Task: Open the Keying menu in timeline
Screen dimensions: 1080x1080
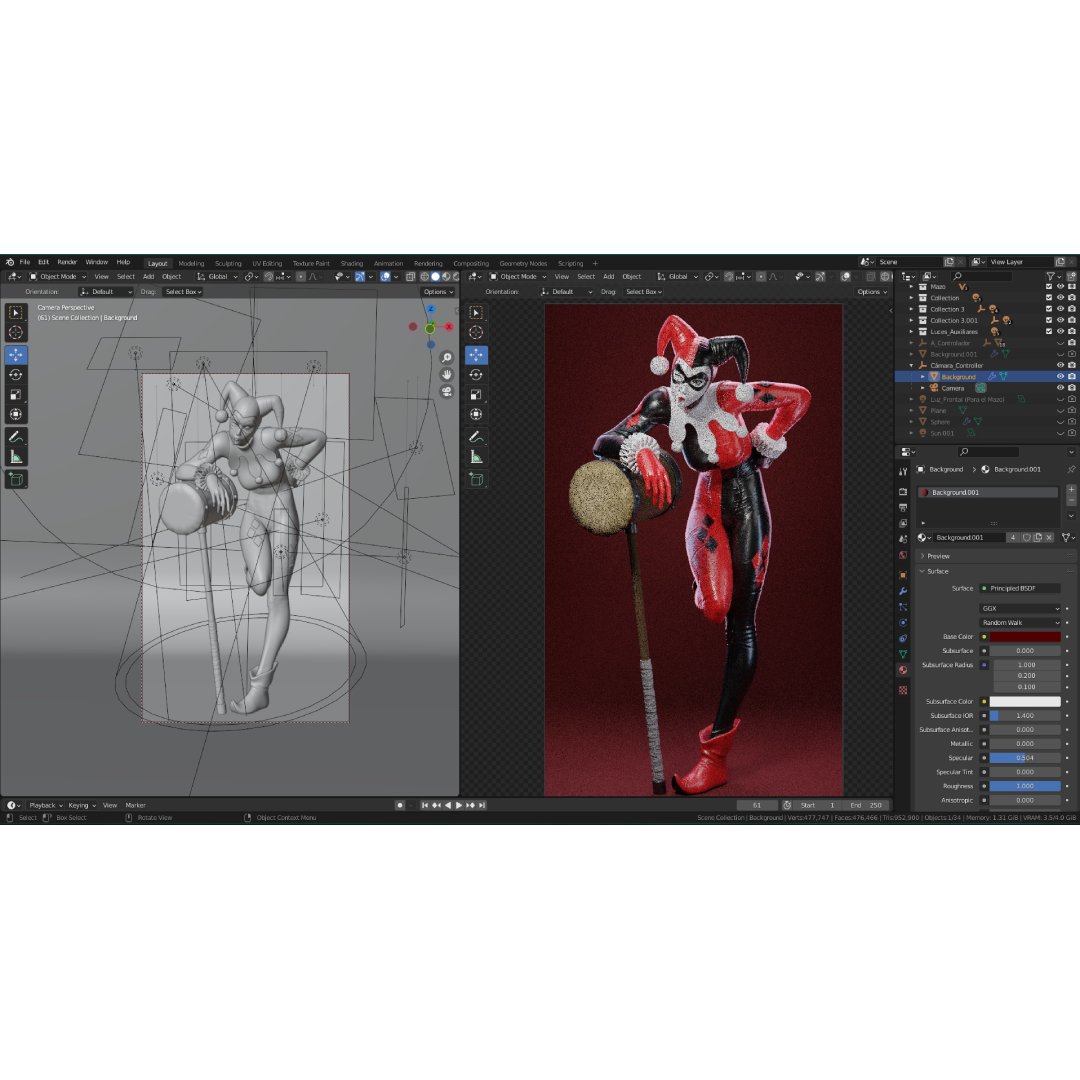Action: click(81, 805)
